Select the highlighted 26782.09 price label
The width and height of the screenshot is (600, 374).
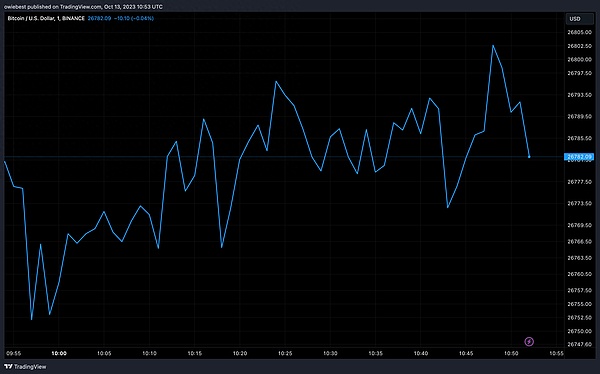point(579,157)
